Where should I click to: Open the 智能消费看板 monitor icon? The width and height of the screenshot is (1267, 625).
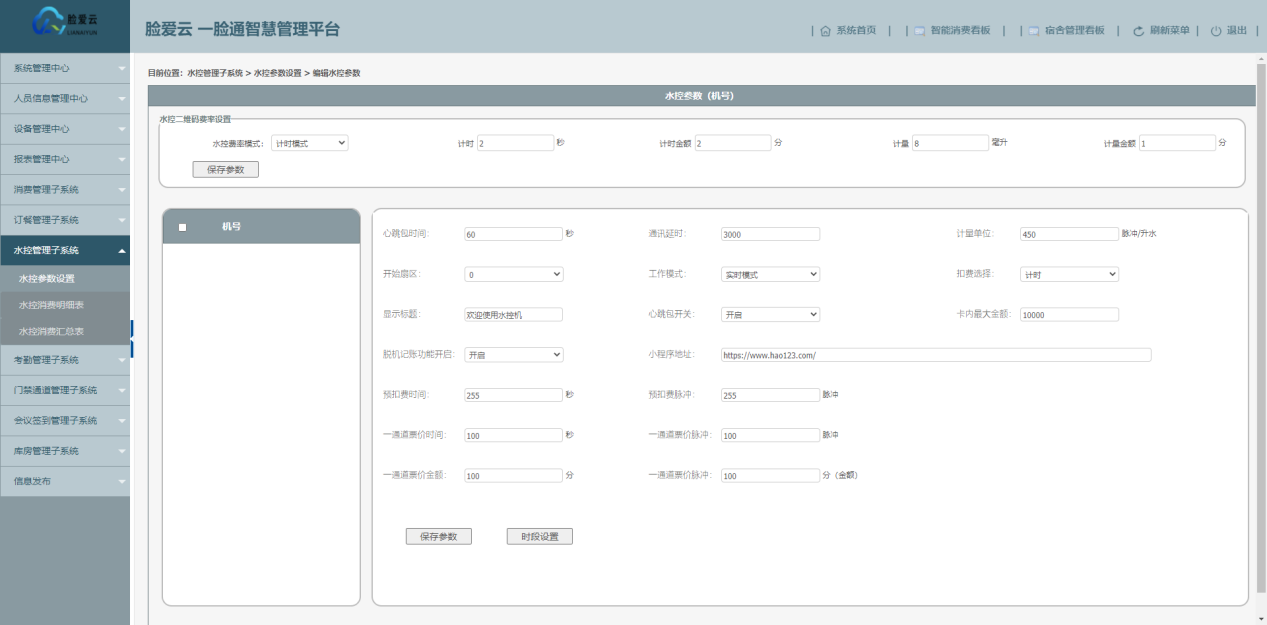pyautogui.click(x=920, y=31)
